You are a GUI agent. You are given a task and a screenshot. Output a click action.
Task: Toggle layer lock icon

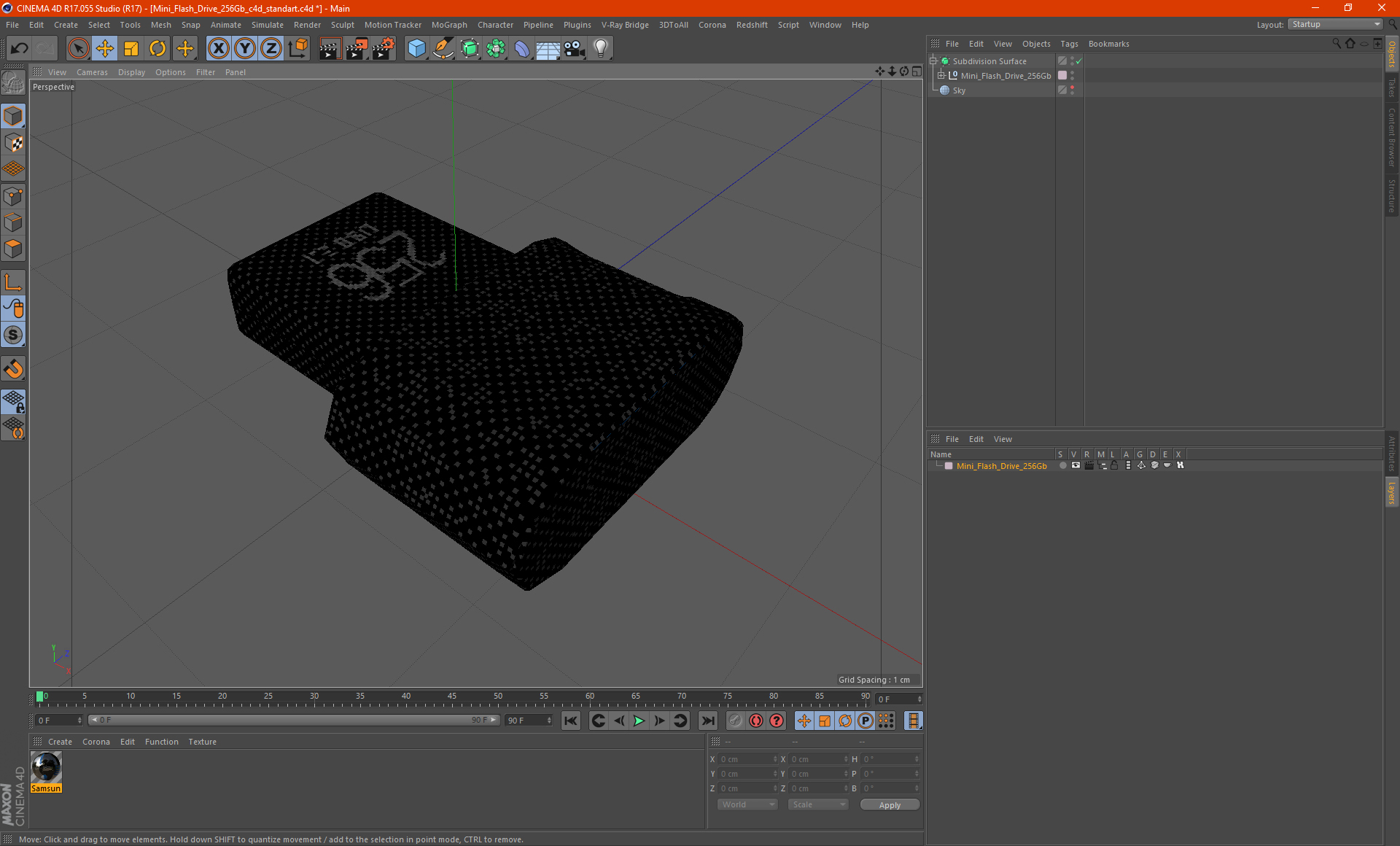point(1115,466)
